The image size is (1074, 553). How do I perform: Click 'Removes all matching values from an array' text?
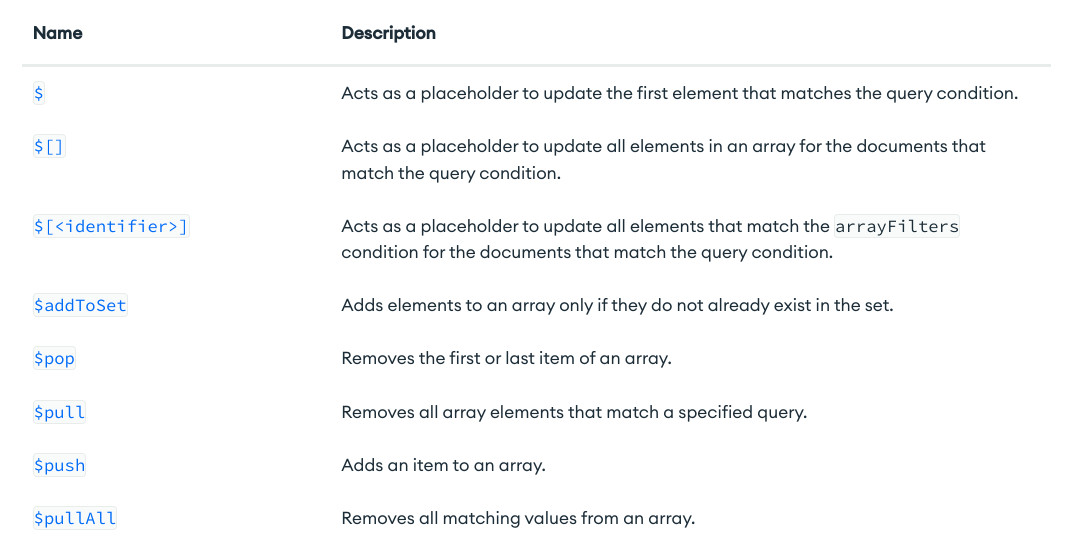518,518
